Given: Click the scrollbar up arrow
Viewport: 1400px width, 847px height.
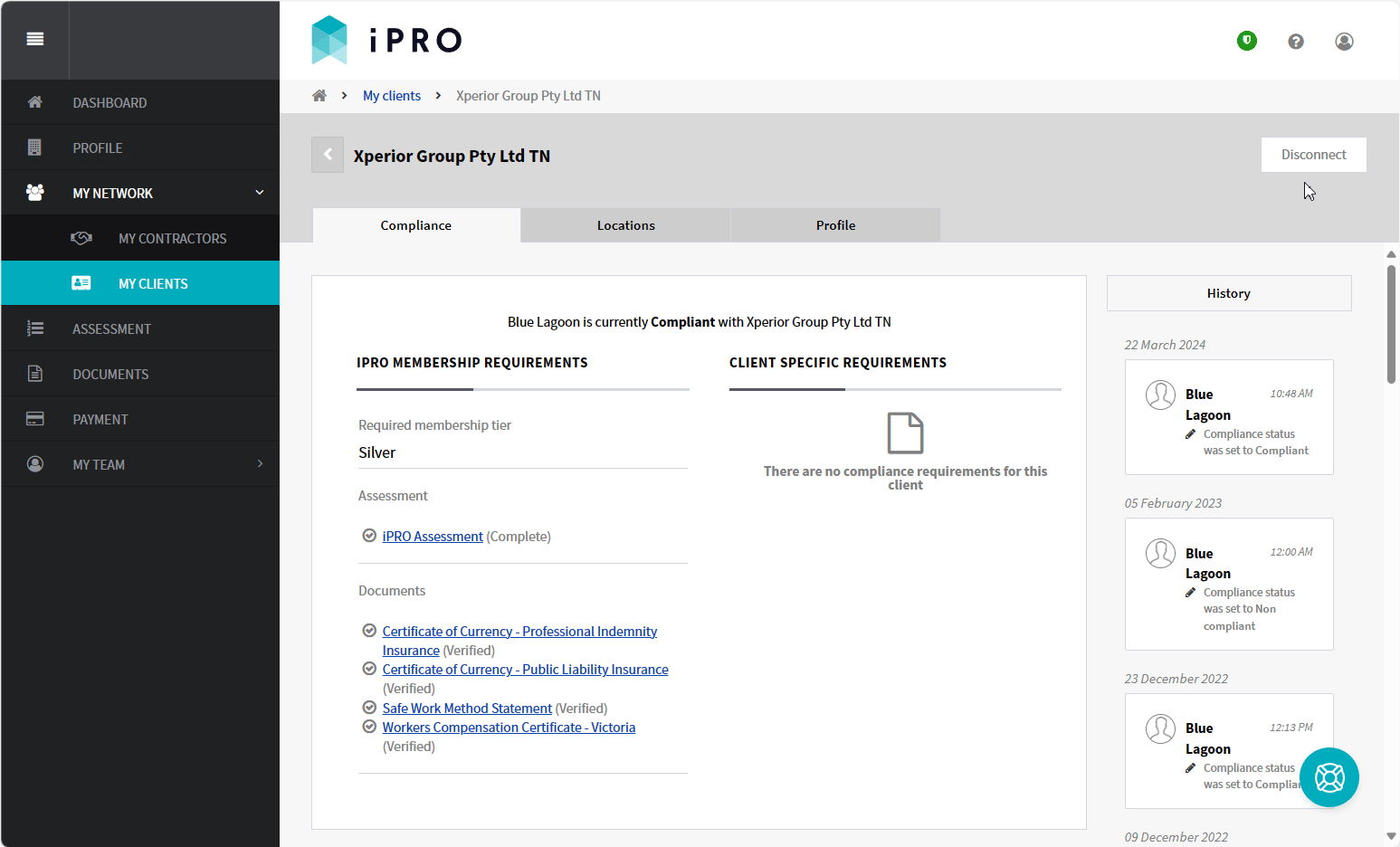Looking at the screenshot, I should [1391, 254].
